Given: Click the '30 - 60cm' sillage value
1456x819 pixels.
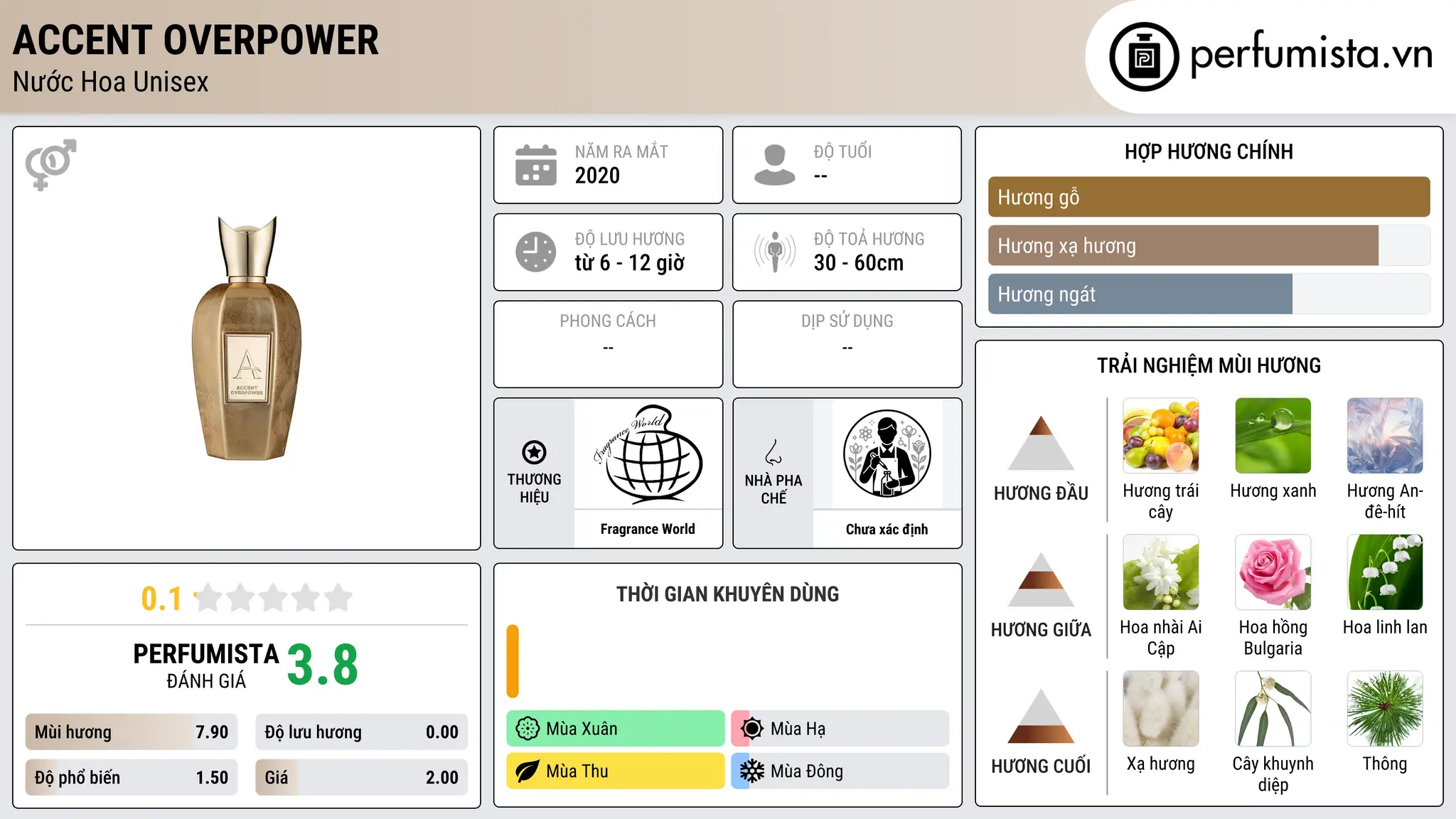Looking at the screenshot, I should [859, 263].
